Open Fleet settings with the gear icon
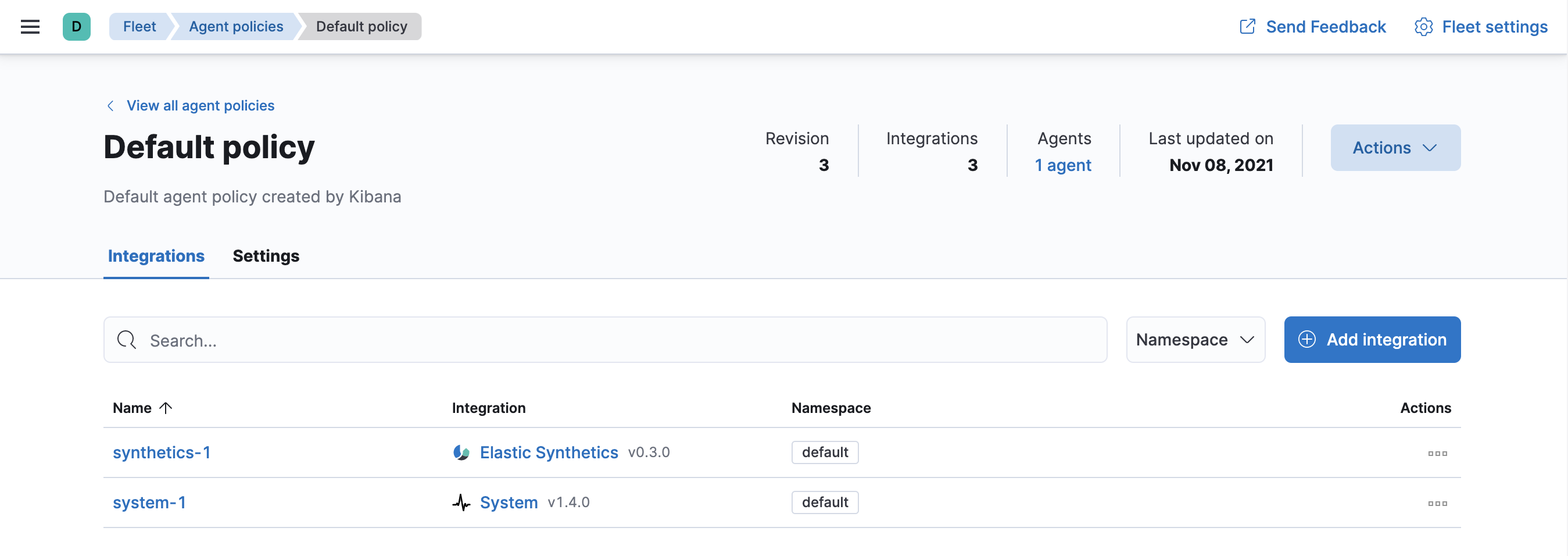Screen dimensions: 1568x556 1424,26
